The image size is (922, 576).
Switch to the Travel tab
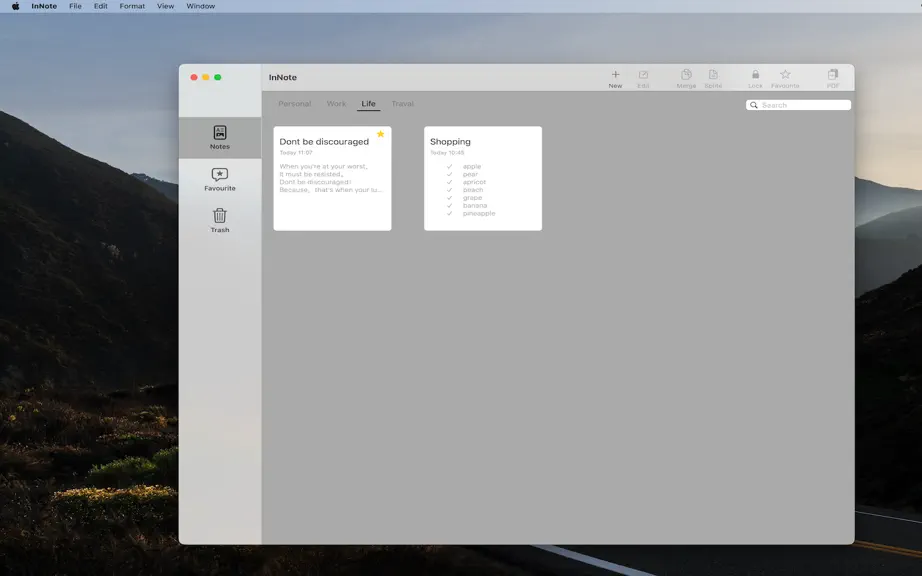coord(403,104)
